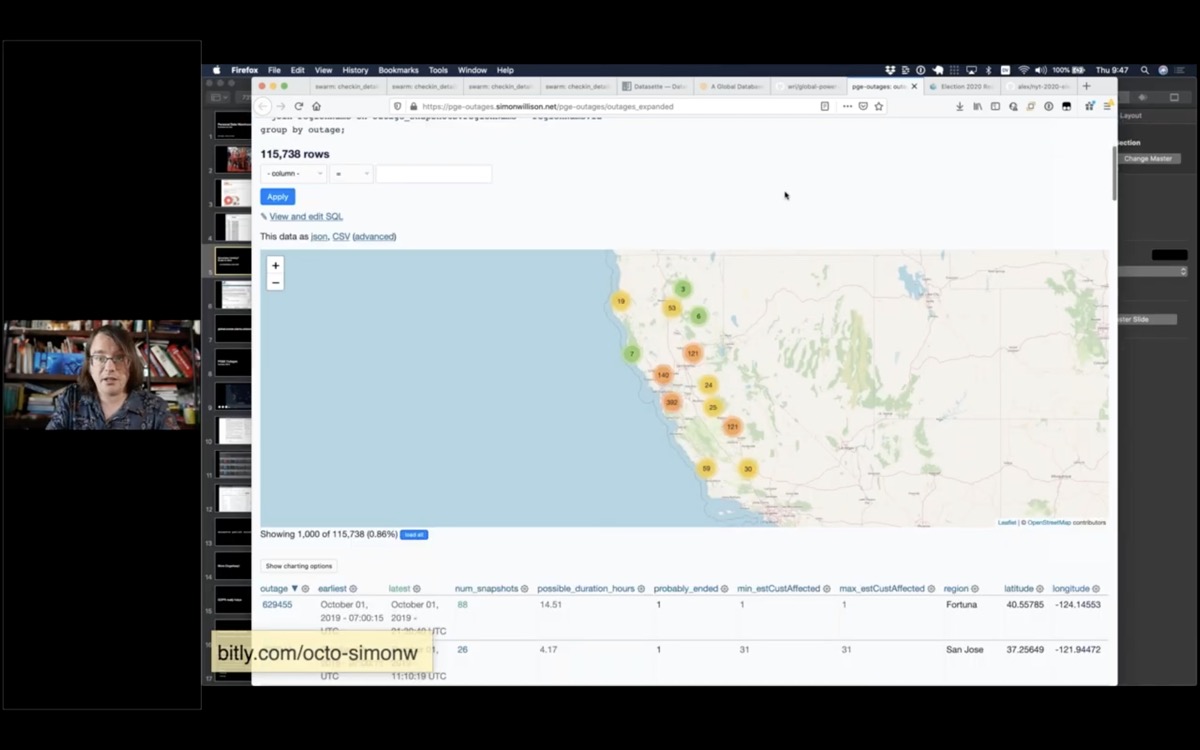Screen dimensions: 1200x750
Task: Go to the browser home page
Action: coord(316,106)
